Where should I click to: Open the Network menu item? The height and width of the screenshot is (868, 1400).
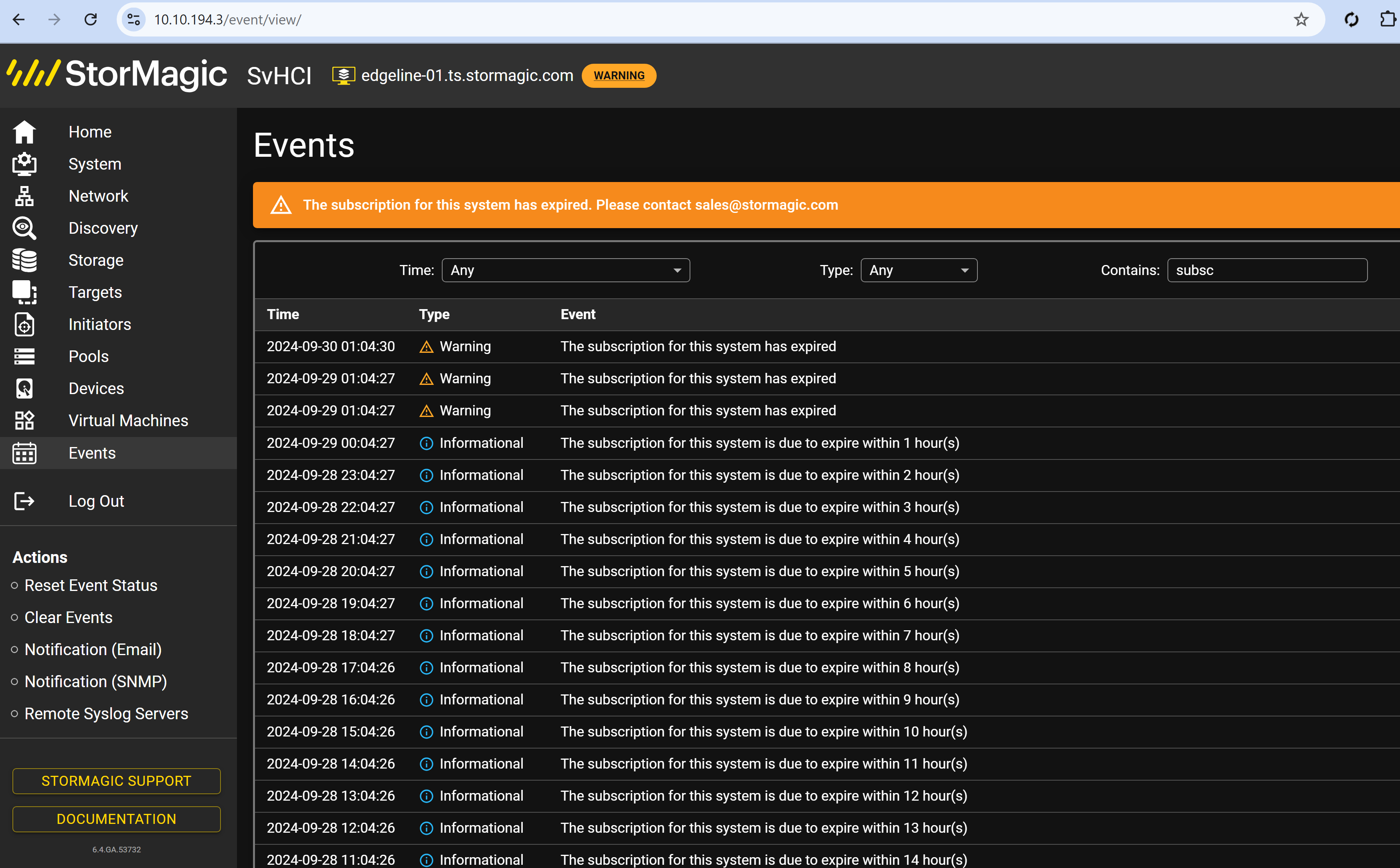pyautogui.click(x=98, y=196)
